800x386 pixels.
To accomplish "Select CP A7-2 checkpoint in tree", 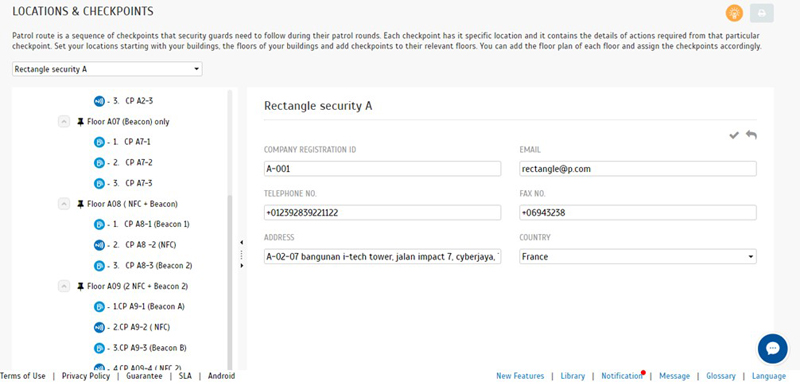I will tap(139, 163).
